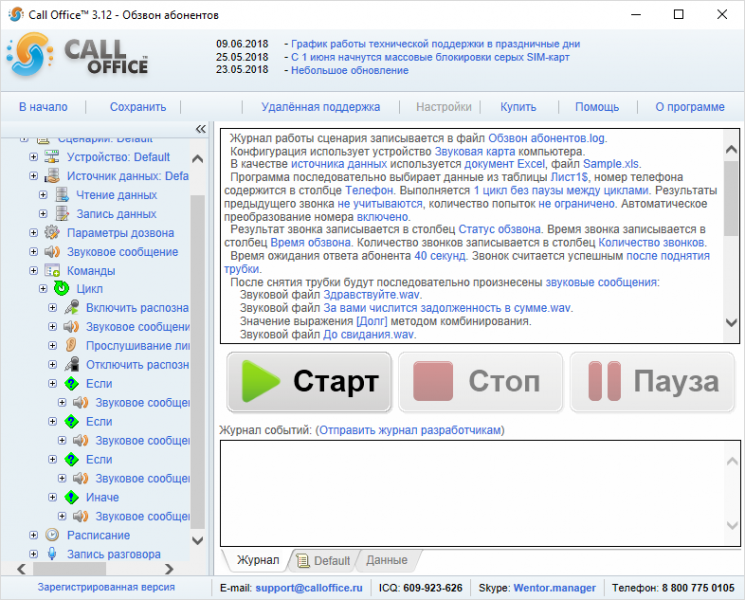The image size is (745, 600).
Task: Switch to the Журнал tab
Action: click(258, 560)
